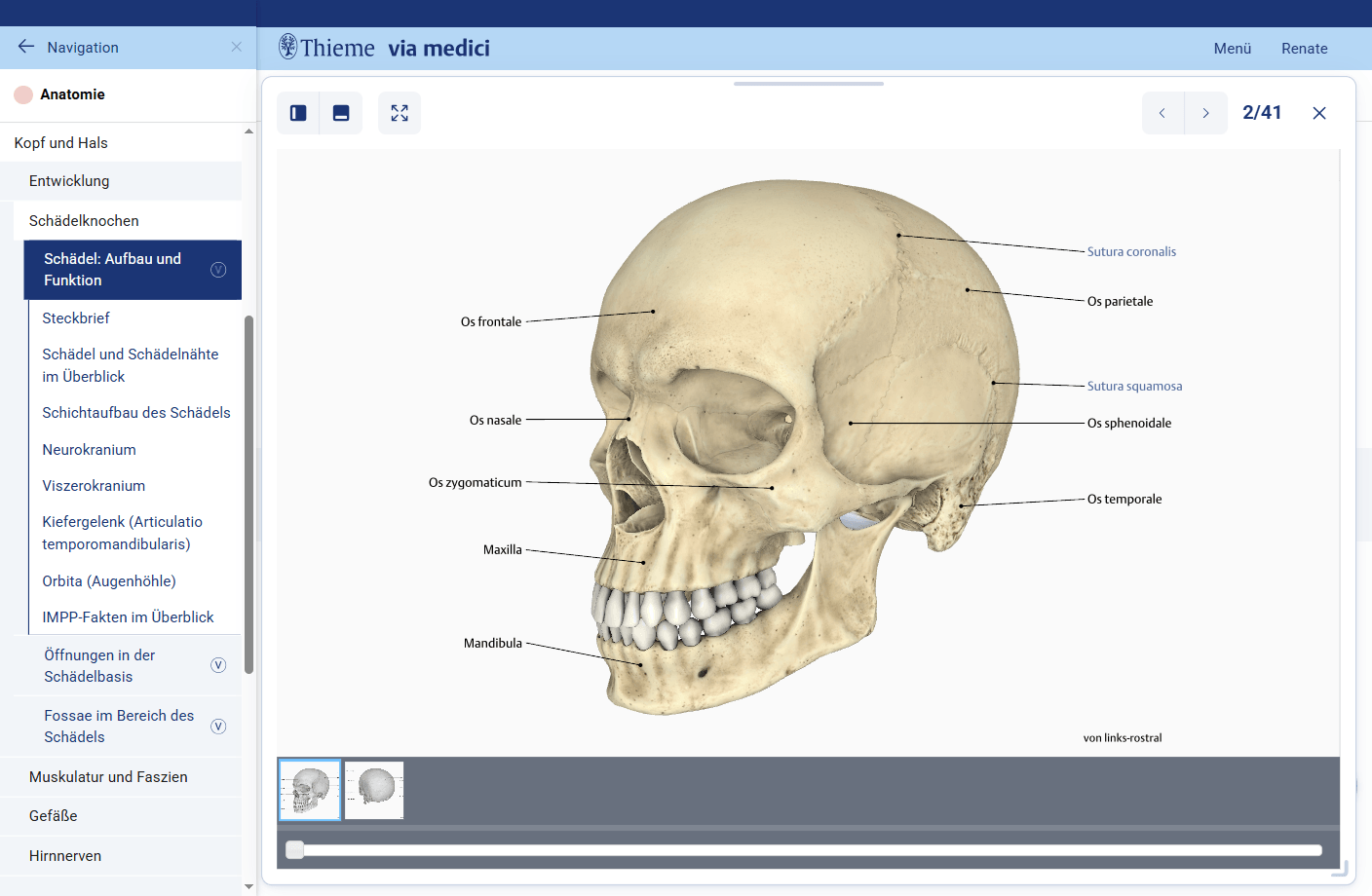This screenshot has height=896, width=1372.
Task: Select Anatomie heading in navigation
Action: [x=72, y=94]
